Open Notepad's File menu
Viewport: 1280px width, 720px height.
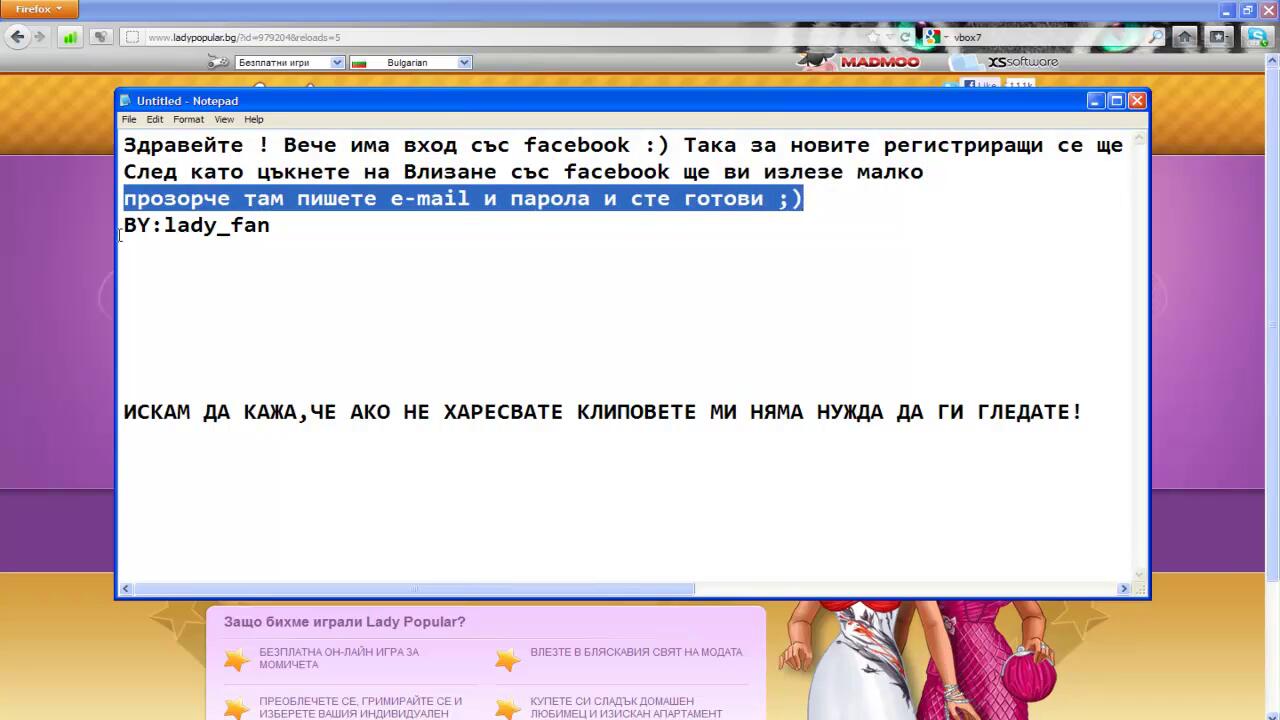pyautogui.click(x=129, y=119)
